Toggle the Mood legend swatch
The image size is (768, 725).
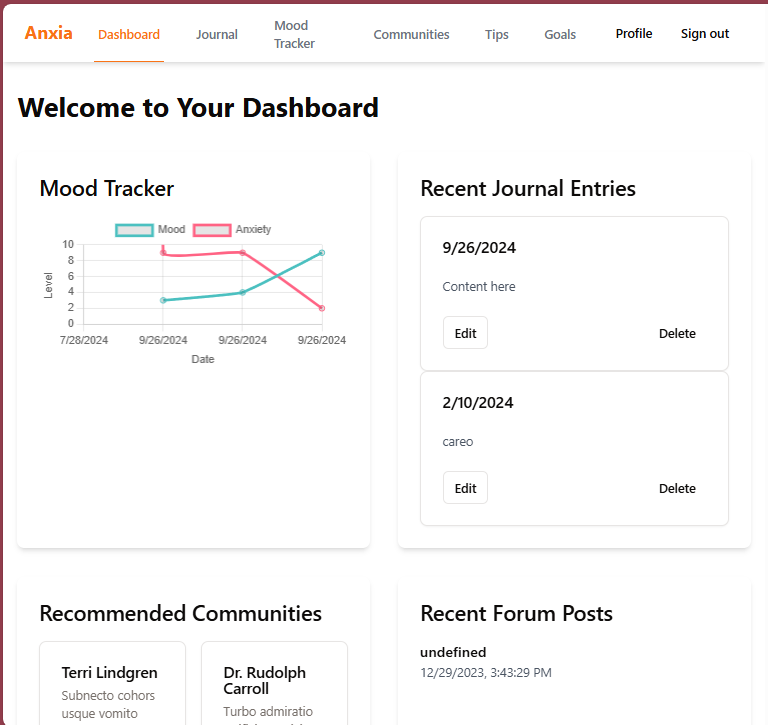[x=135, y=230]
